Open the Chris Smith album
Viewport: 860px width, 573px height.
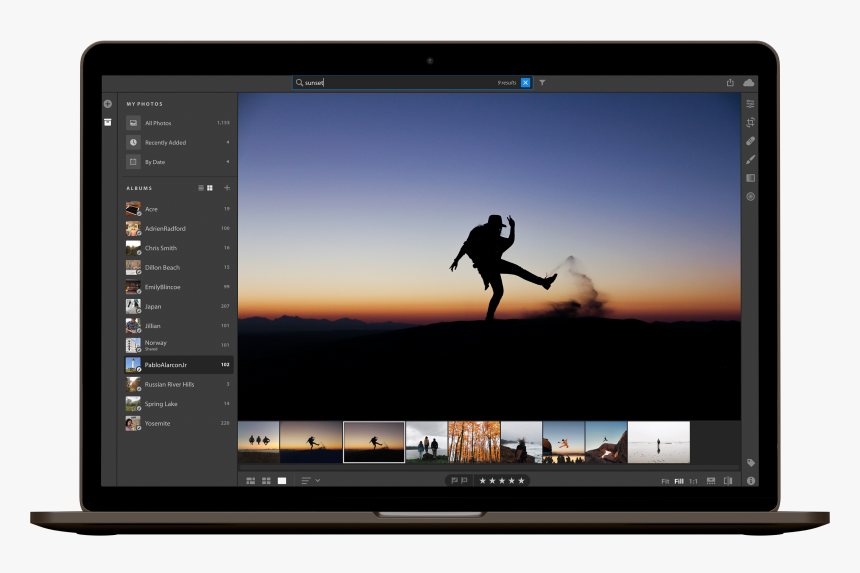tap(179, 248)
